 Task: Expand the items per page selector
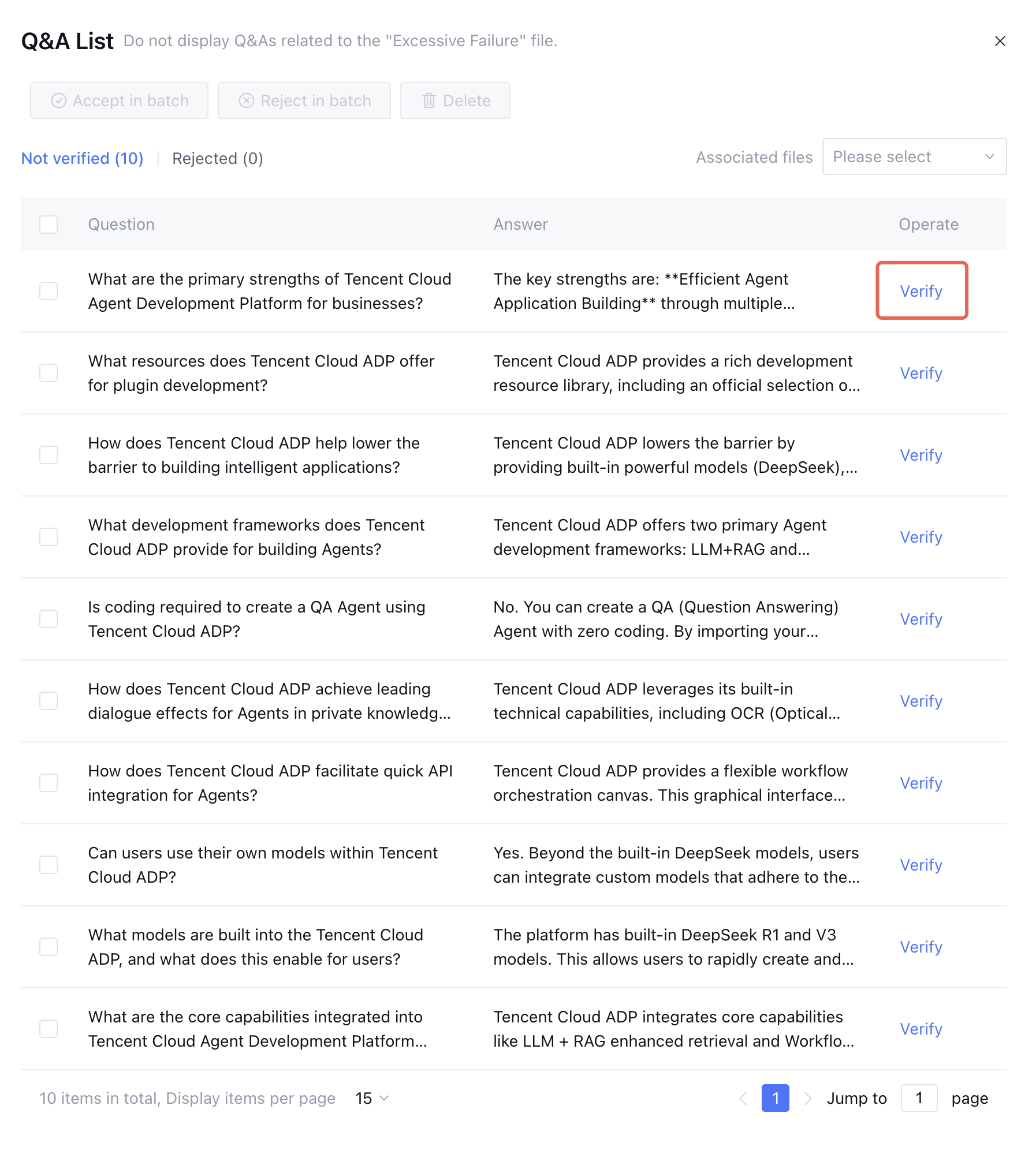[x=372, y=1098]
